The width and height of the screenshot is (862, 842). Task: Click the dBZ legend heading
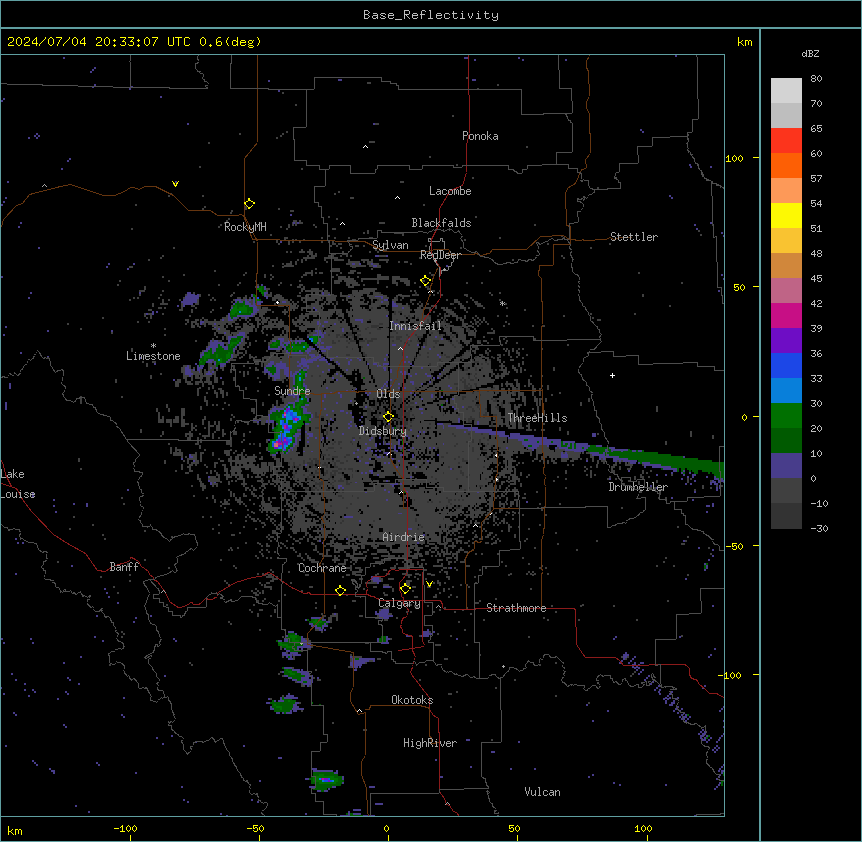[x=810, y=54]
